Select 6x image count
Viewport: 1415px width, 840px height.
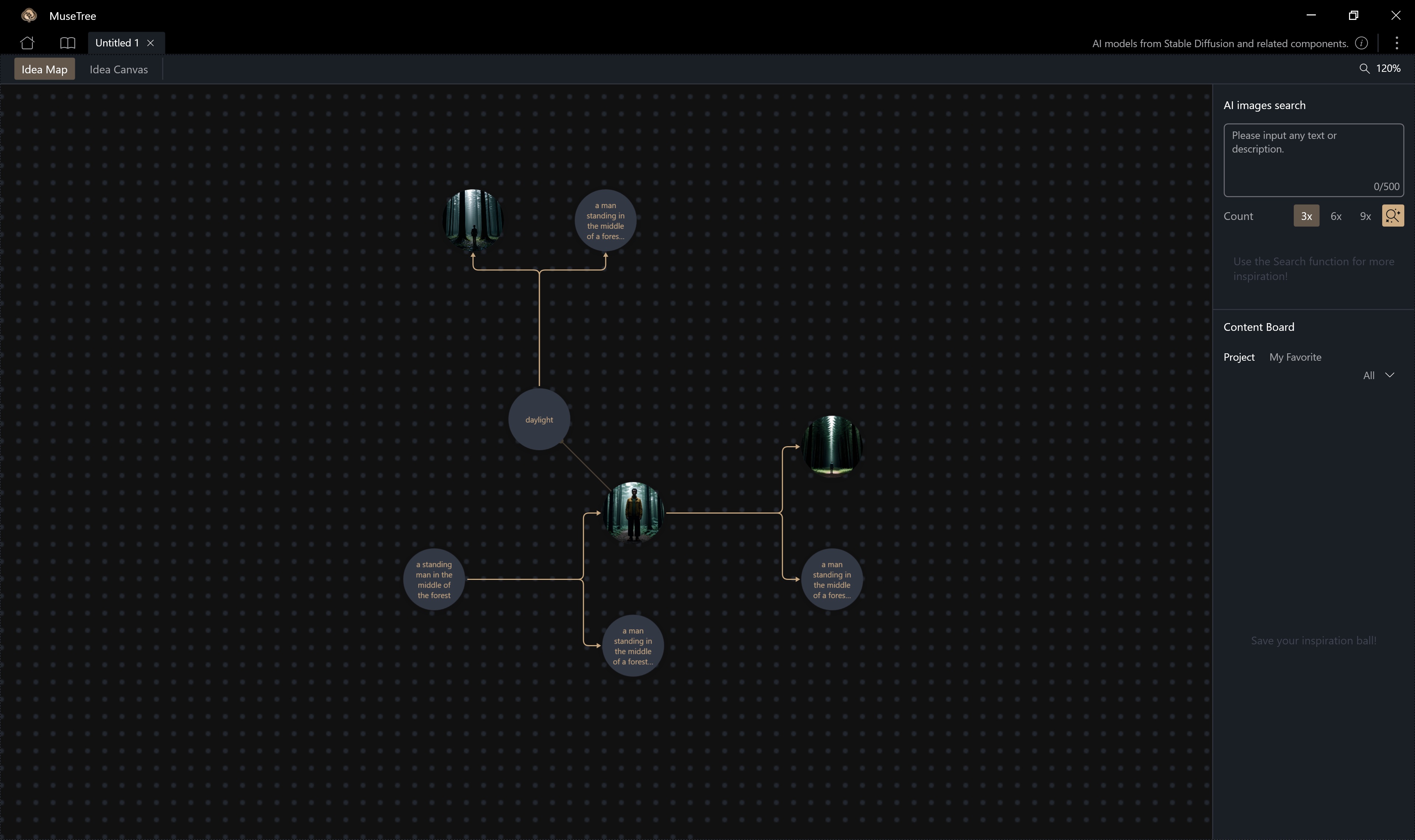pyautogui.click(x=1336, y=216)
